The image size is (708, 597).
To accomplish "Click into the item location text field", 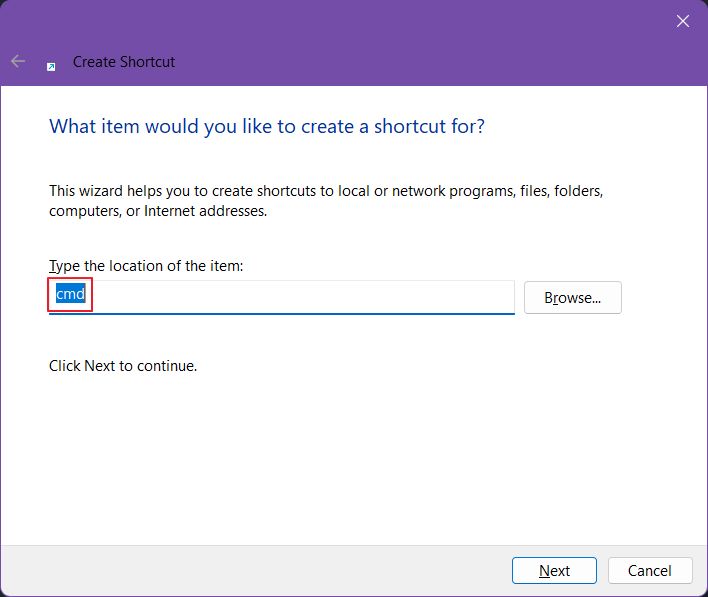I will point(281,296).
